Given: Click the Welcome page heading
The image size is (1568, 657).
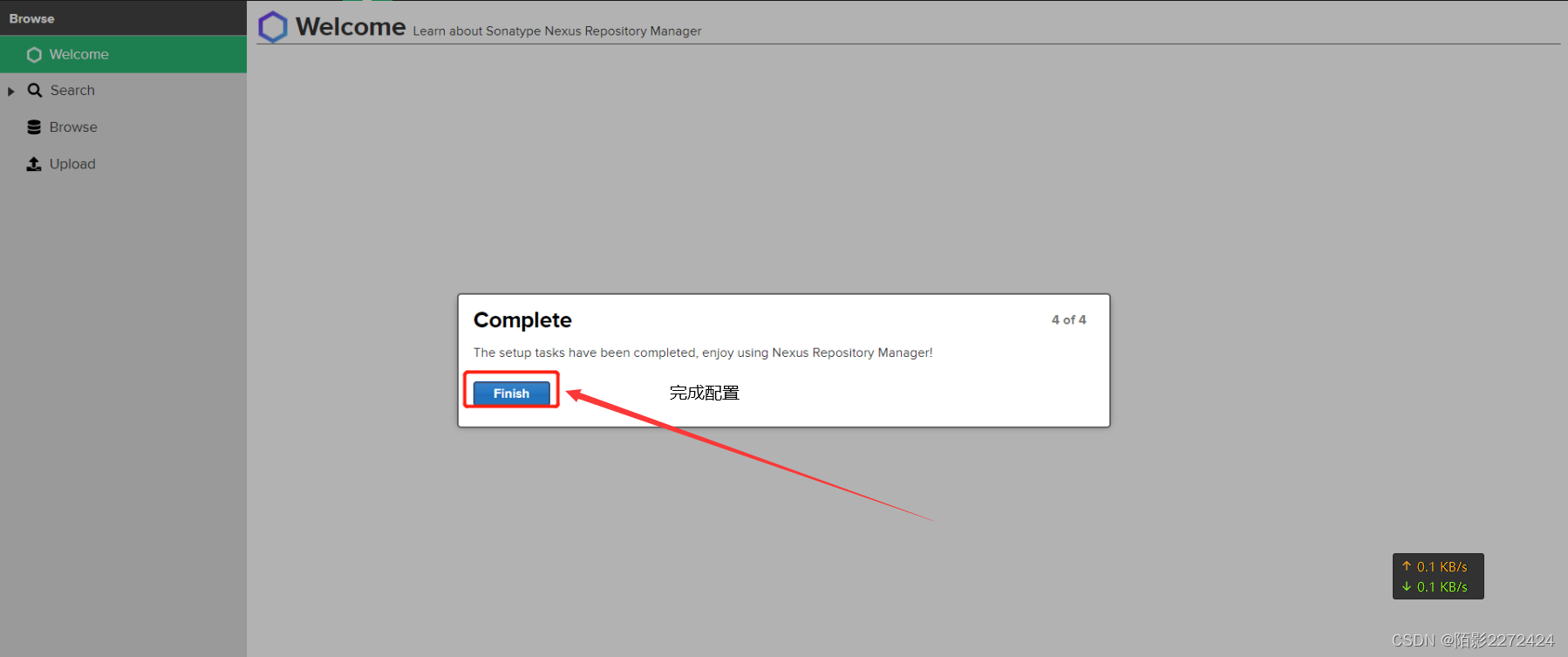Looking at the screenshot, I should (x=351, y=27).
